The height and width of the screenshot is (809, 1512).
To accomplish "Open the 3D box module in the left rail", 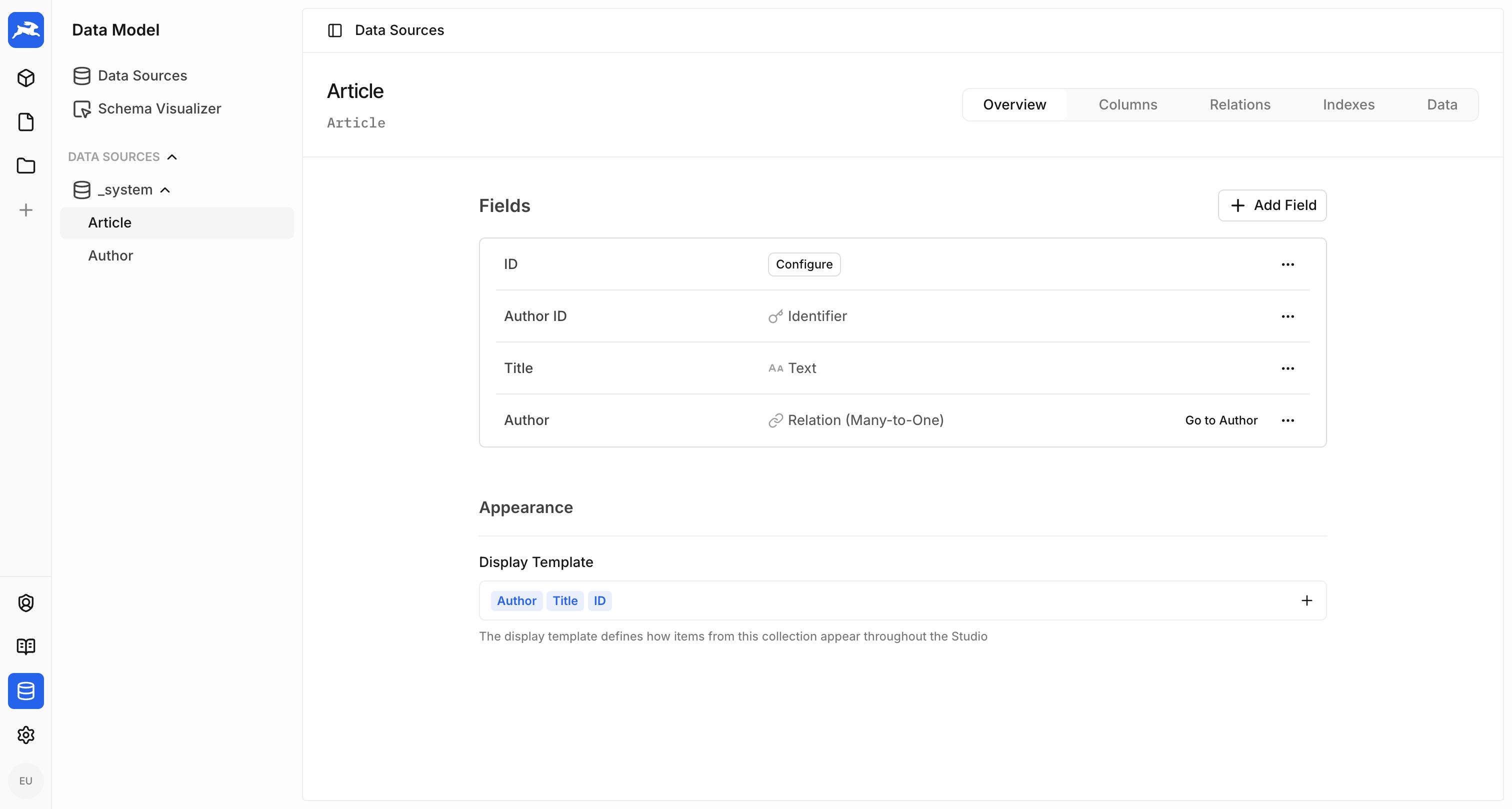I will [26, 78].
